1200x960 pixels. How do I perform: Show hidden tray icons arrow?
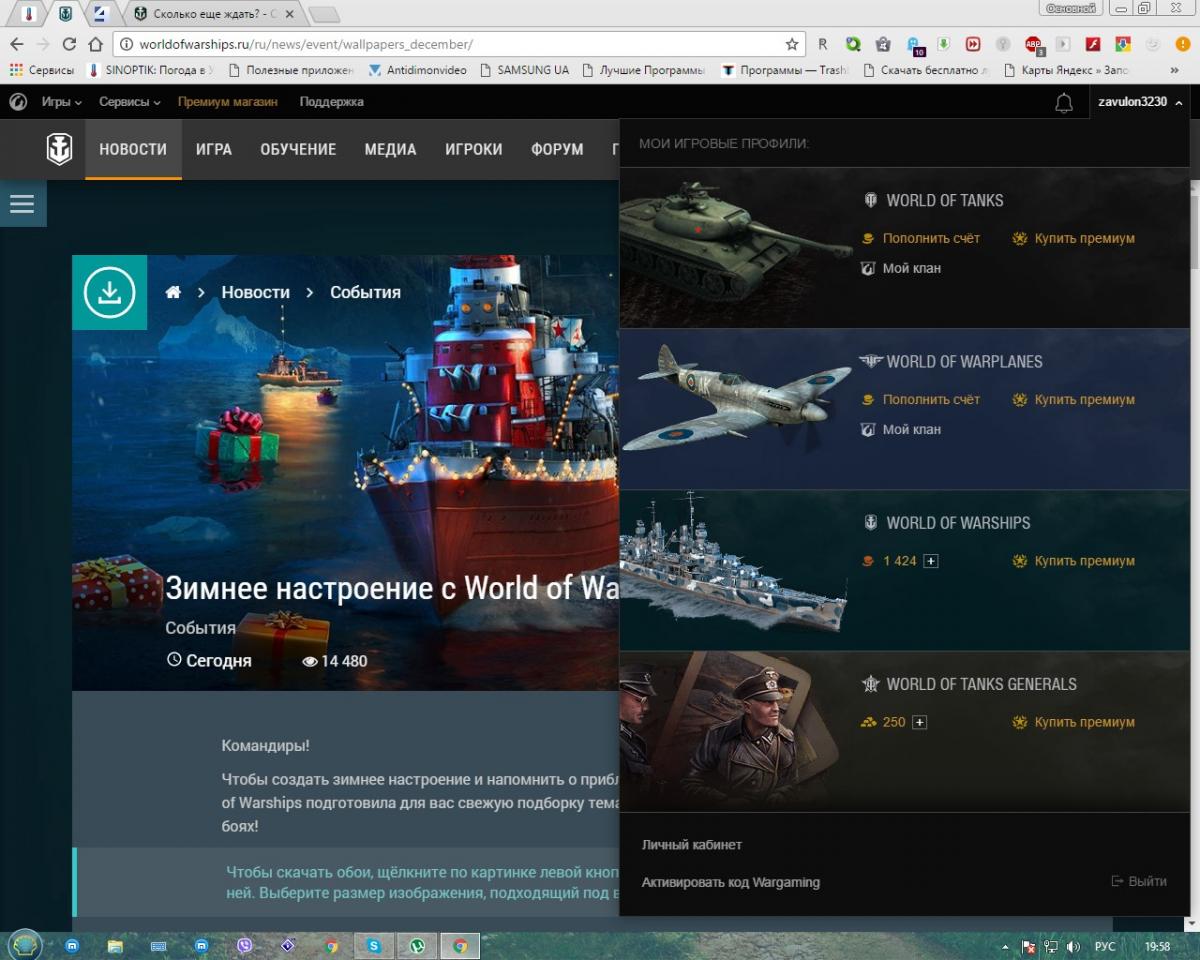(1005, 946)
